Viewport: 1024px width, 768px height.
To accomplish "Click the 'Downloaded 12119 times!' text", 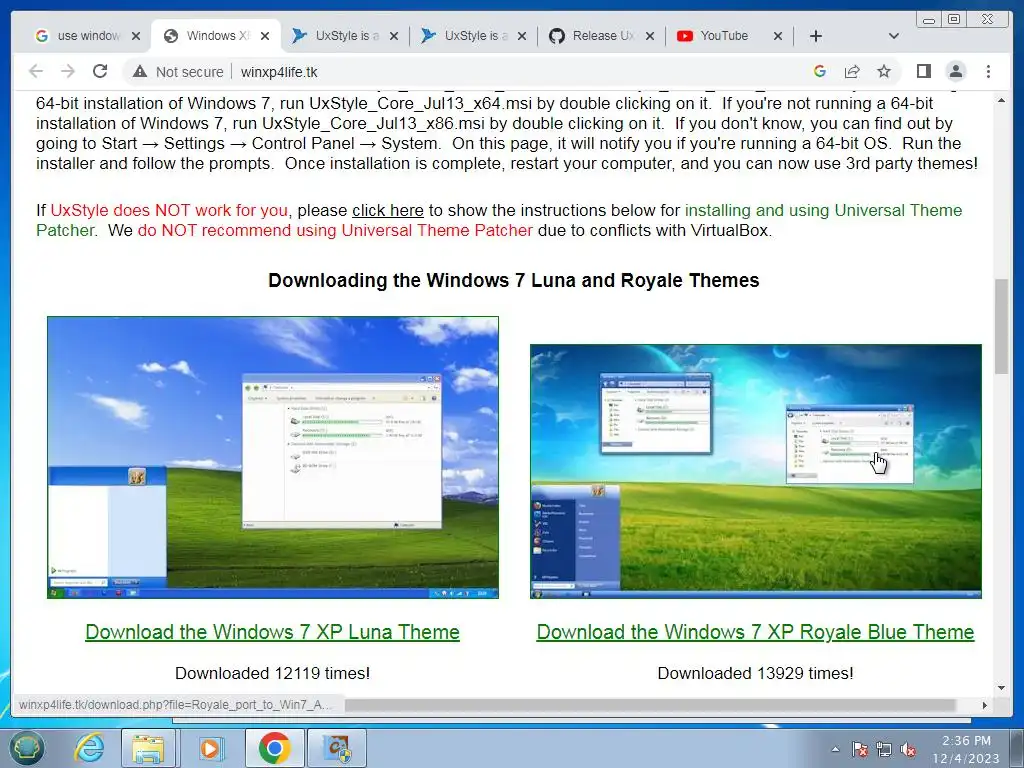I will click(272, 673).
